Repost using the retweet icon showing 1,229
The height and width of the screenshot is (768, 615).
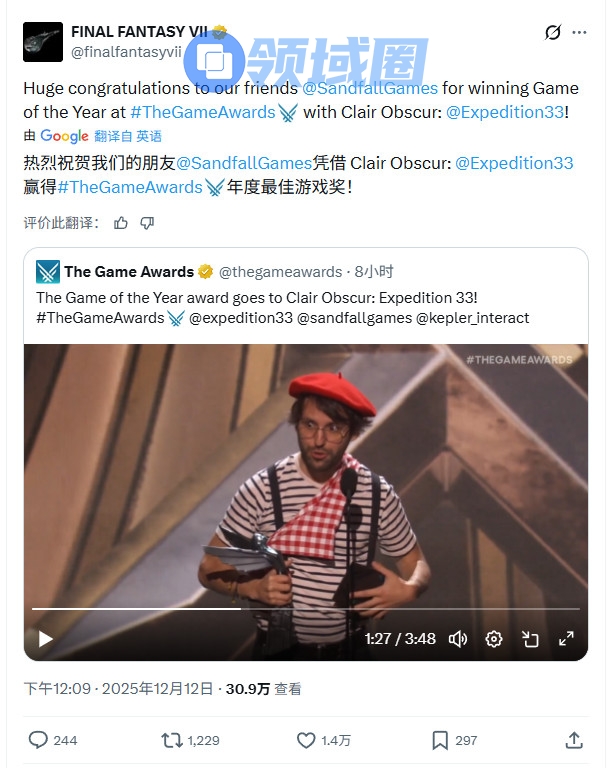(x=172, y=740)
